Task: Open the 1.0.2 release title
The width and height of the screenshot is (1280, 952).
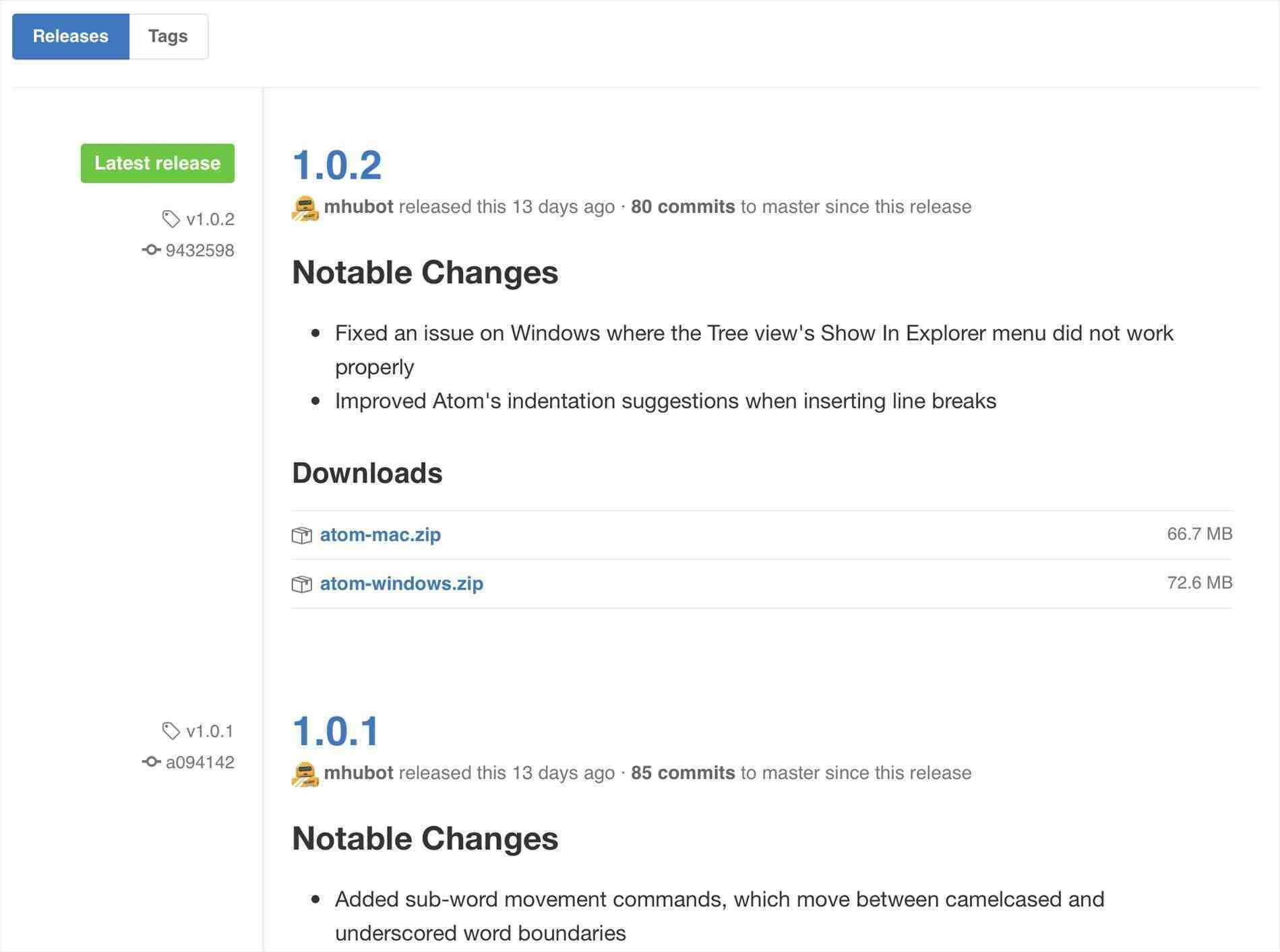Action: click(x=337, y=165)
